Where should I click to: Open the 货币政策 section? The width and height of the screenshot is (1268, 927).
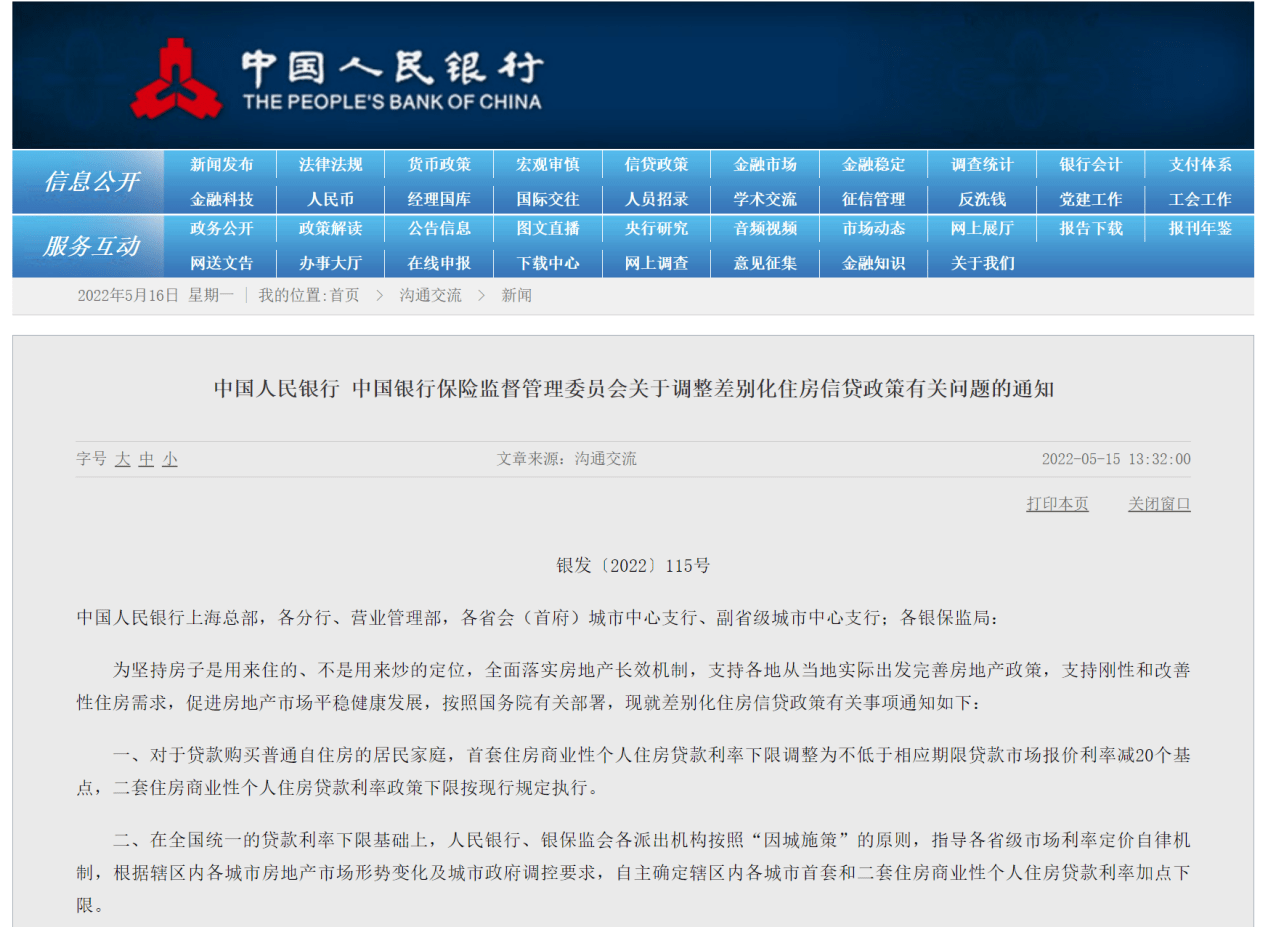[439, 165]
